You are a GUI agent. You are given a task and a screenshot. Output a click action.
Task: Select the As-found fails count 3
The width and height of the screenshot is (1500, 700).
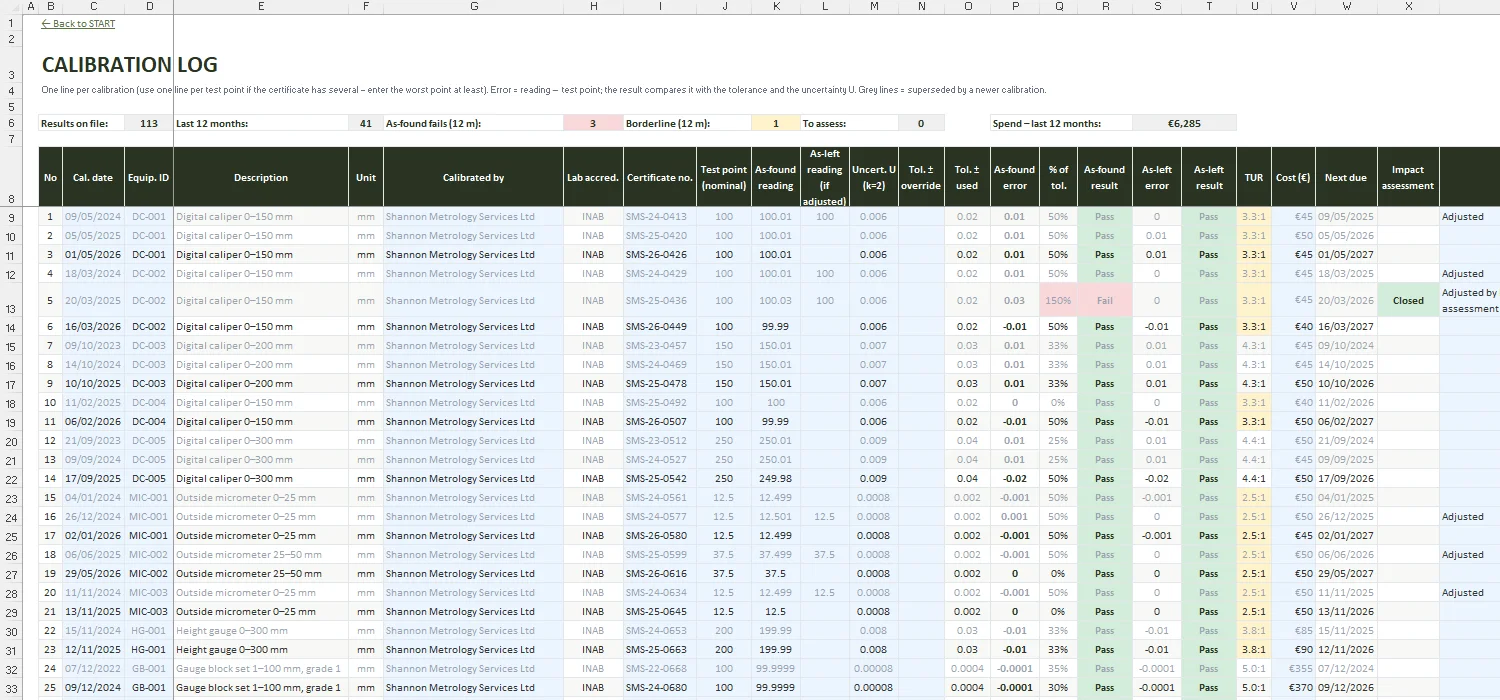[593, 123]
